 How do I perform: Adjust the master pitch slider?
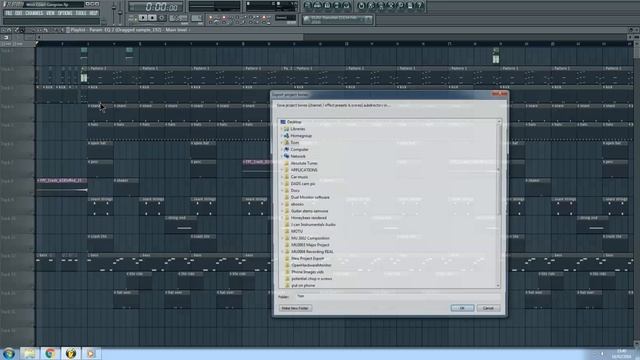click(120, 13)
